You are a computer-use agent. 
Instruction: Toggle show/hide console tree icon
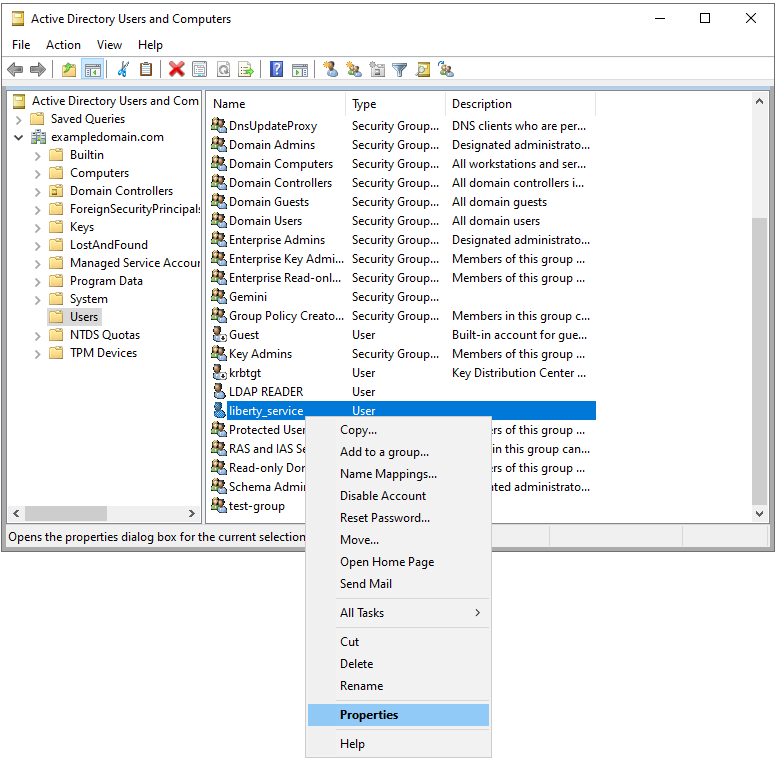(92, 69)
